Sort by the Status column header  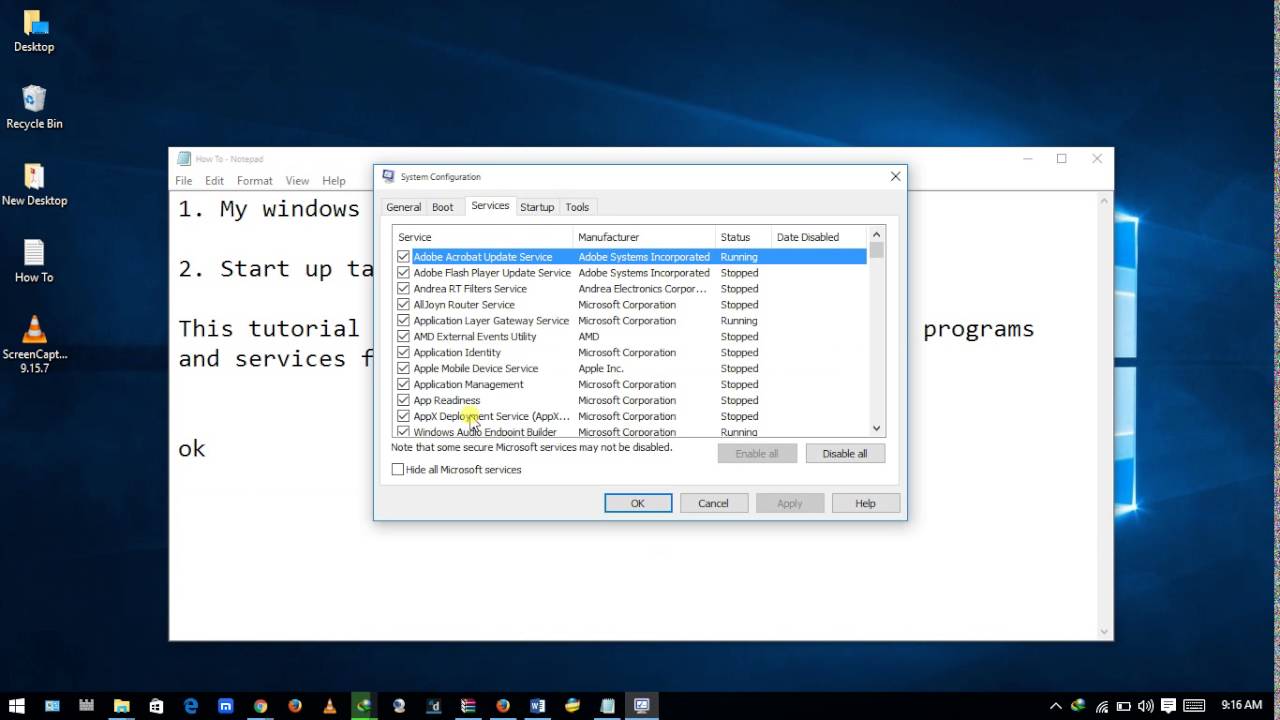coord(743,237)
